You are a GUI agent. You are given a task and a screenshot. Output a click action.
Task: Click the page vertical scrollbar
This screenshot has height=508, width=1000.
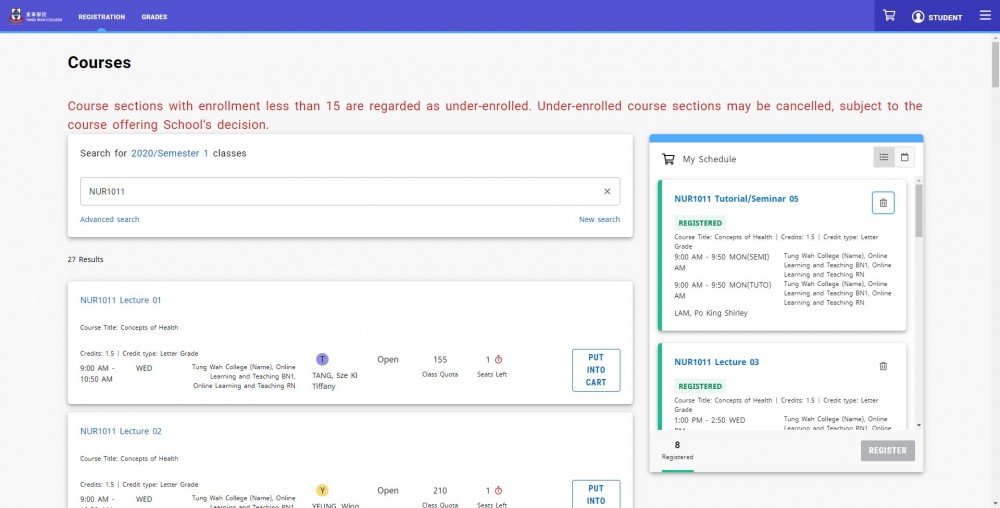point(996,63)
